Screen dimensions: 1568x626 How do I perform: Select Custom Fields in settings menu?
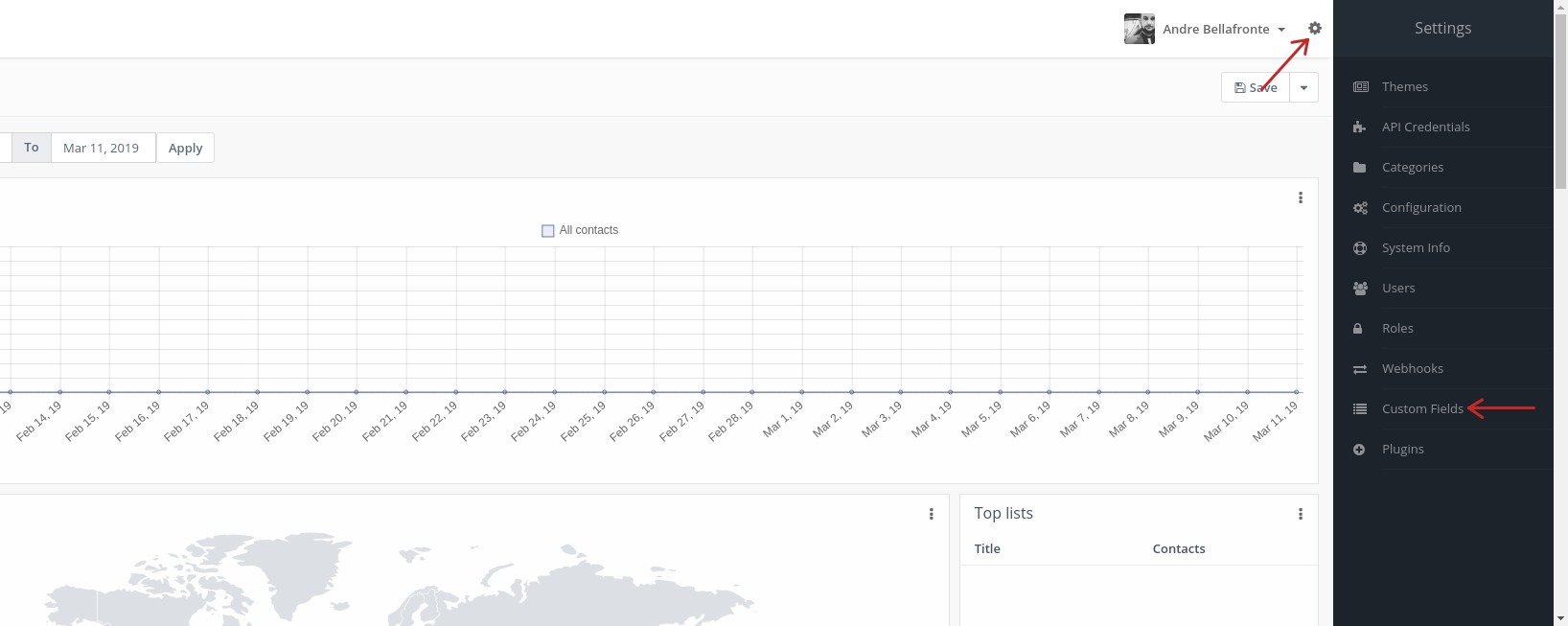coord(1421,409)
